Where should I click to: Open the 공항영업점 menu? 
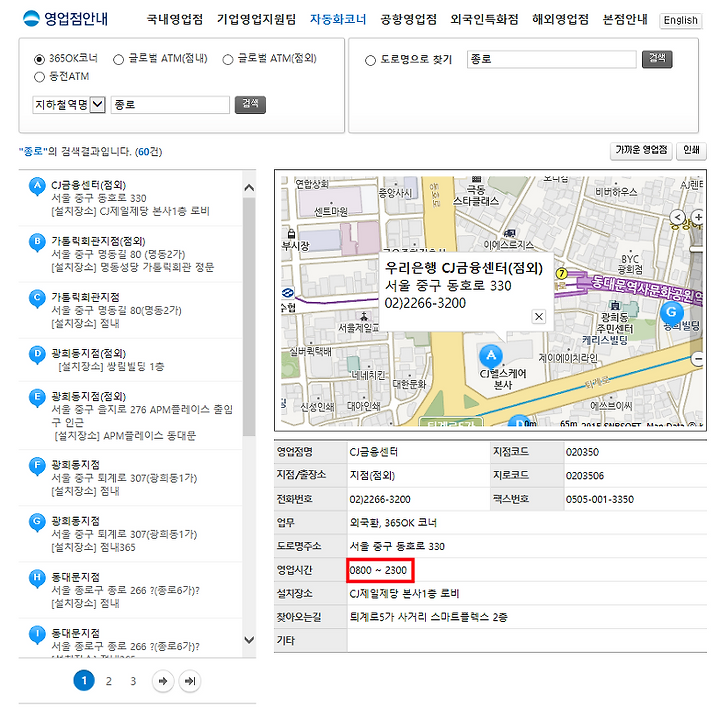tap(409, 19)
